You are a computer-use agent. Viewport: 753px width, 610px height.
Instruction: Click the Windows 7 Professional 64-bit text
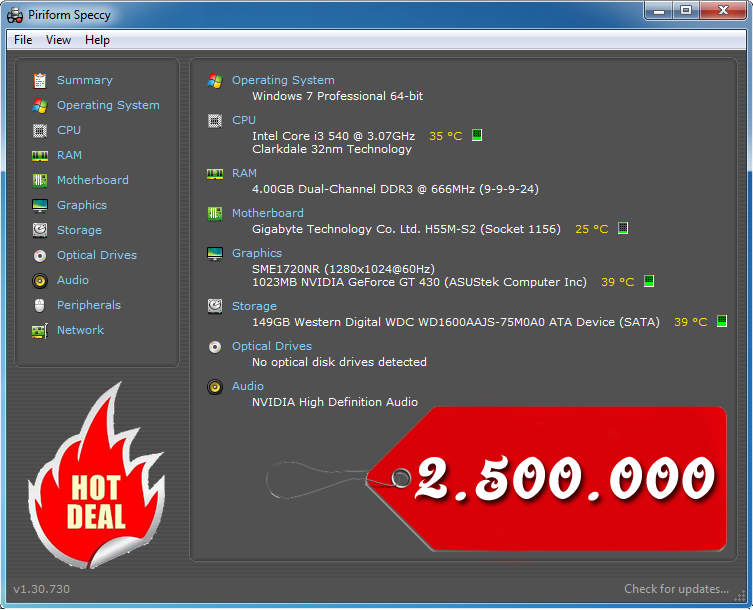pyautogui.click(x=337, y=96)
